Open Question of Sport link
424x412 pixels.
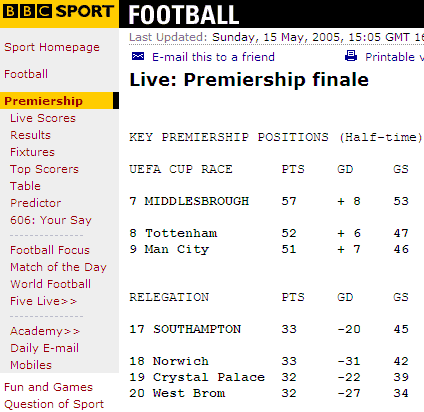click(x=54, y=404)
